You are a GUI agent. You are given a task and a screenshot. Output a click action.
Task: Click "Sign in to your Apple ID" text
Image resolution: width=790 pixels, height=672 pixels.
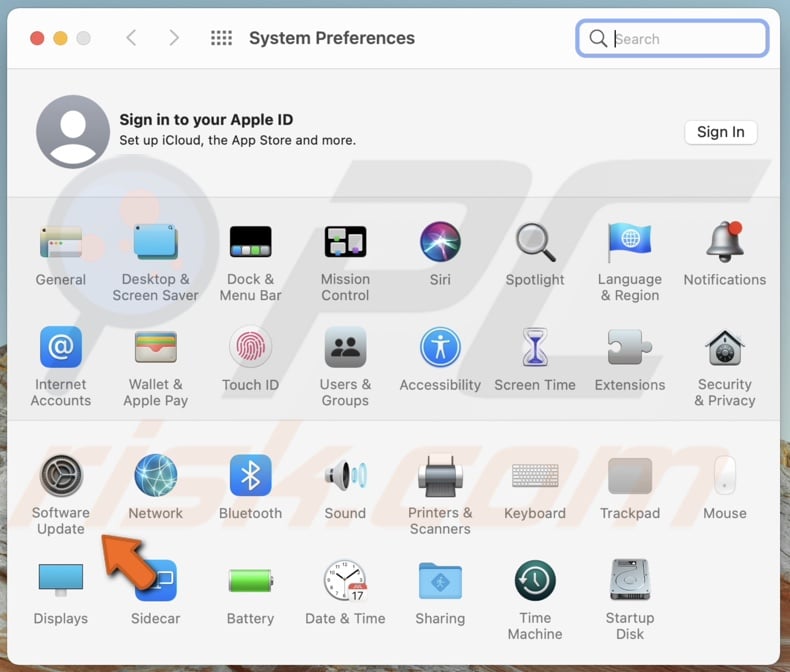(206, 119)
